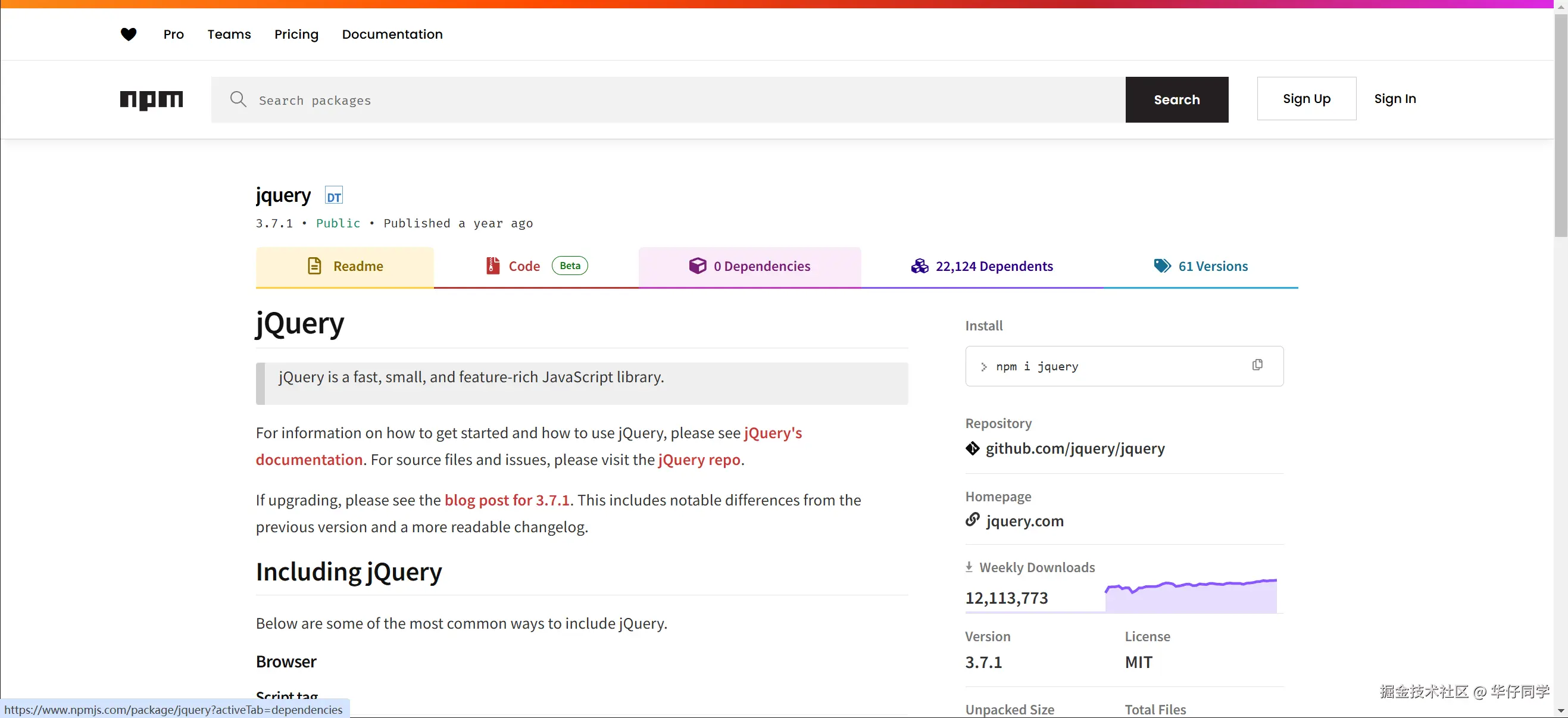
Task: Click the Sign Up button
Action: click(1306, 99)
